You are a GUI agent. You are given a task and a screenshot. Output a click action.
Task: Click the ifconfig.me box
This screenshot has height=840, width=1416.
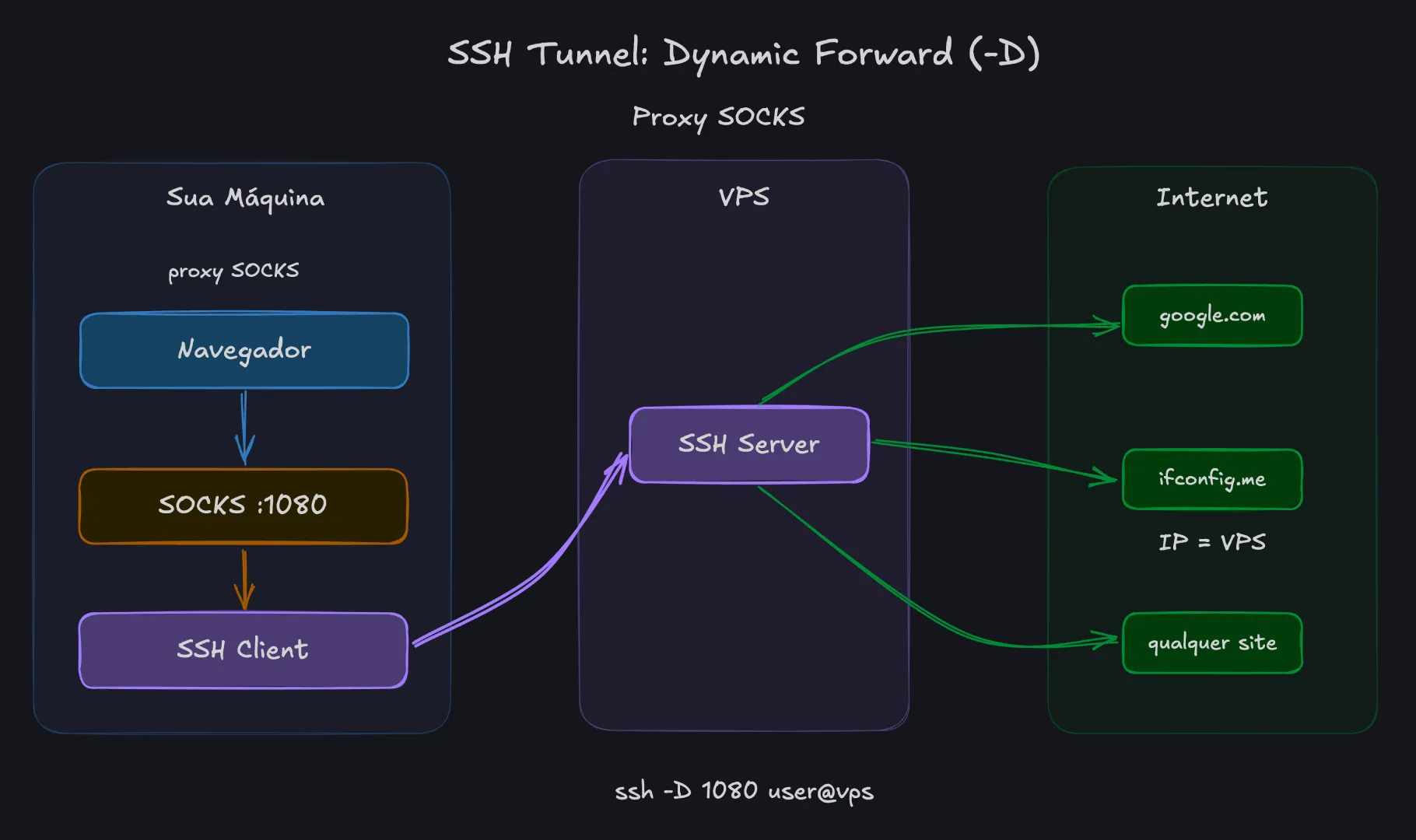click(x=1212, y=479)
